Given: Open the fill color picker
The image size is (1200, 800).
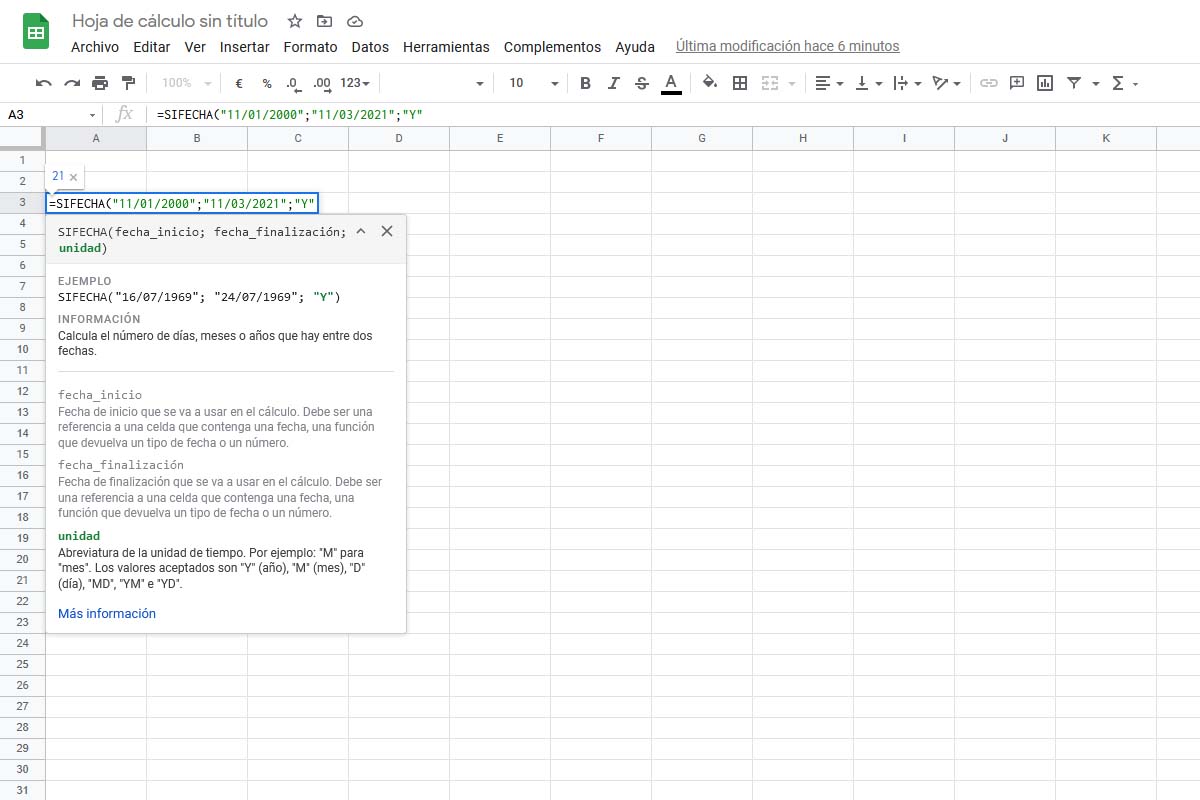Looking at the screenshot, I should [x=709, y=83].
